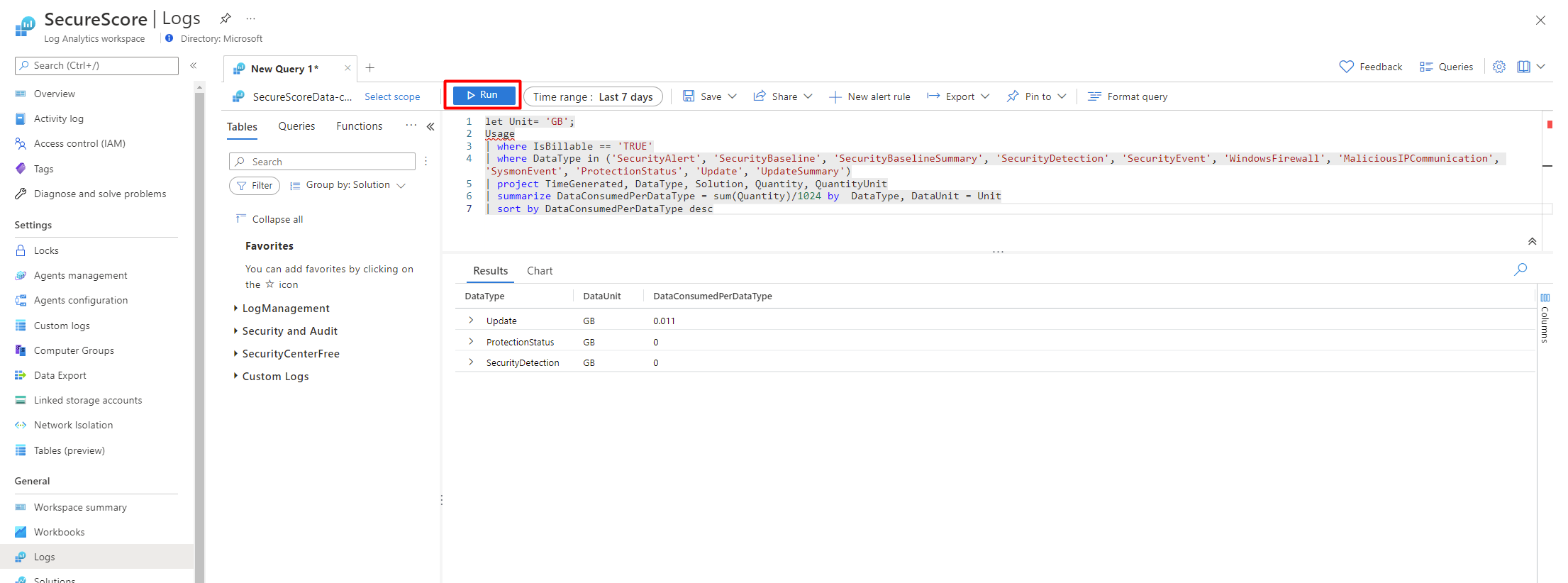Collapse all table groups
Viewport: 1568px width, 583px height.
click(269, 219)
